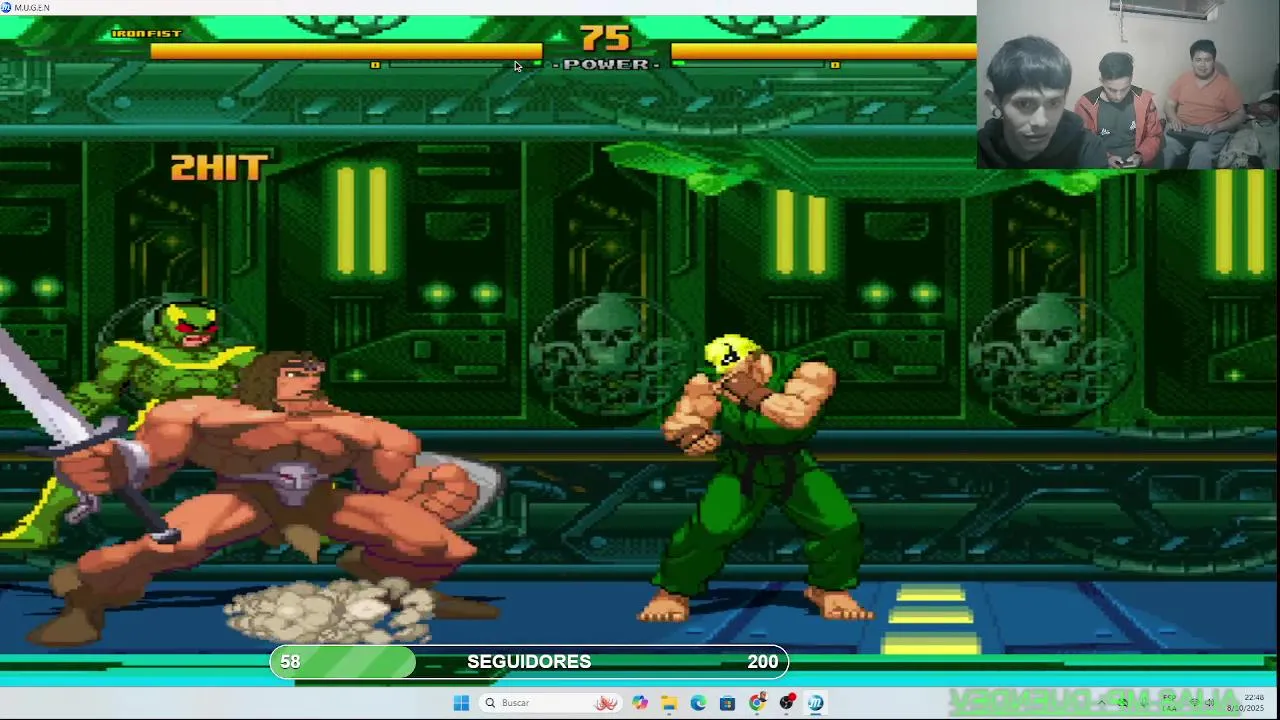Click player two's yellow life bar
This screenshot has width=1280, height=720.
click(824, 51)
